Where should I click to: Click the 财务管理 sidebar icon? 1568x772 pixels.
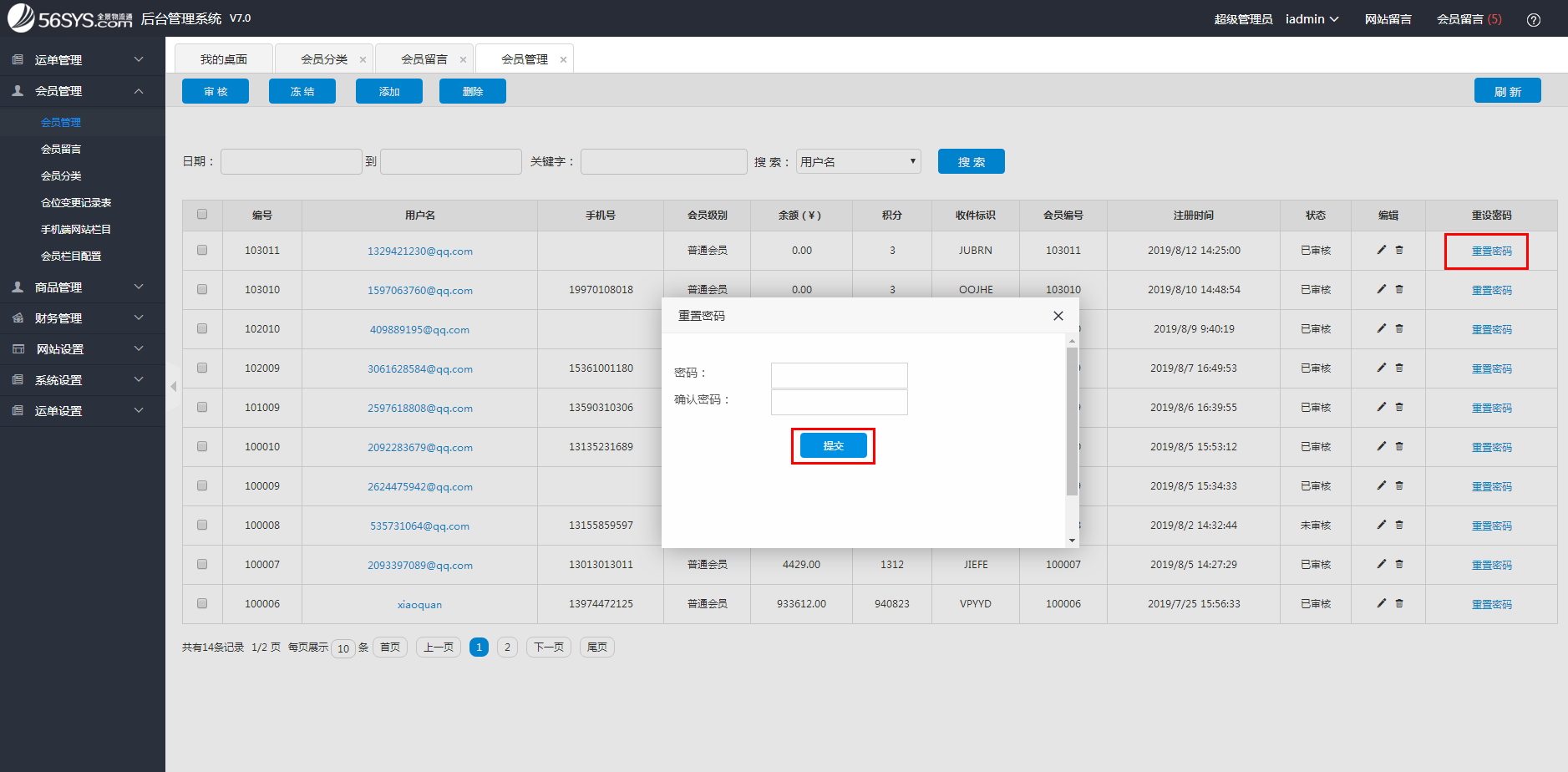16,317
